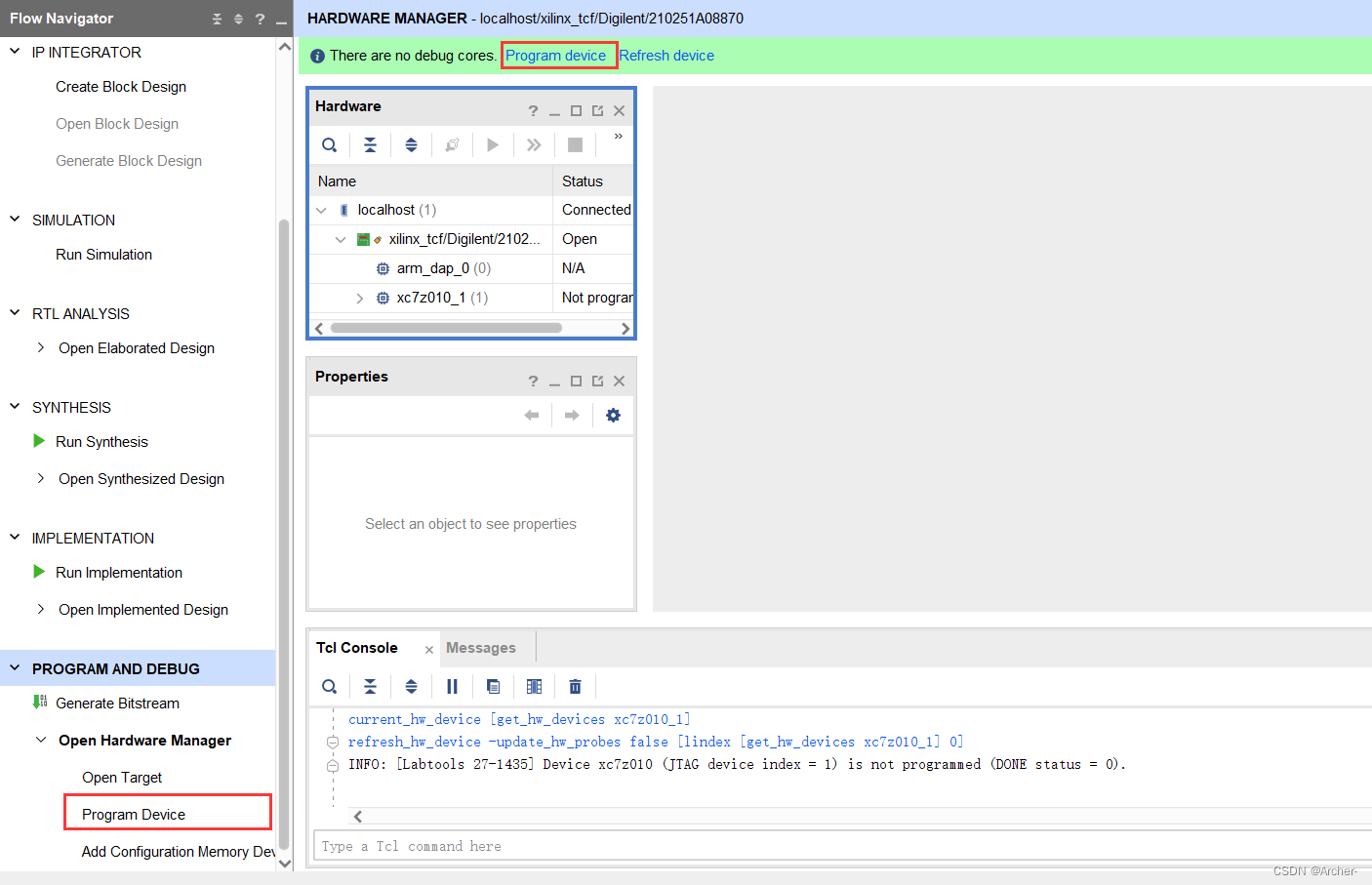This screenshot has height=885, width=1372.
Task: Click Create Block Design
Action: coord(121,87)
